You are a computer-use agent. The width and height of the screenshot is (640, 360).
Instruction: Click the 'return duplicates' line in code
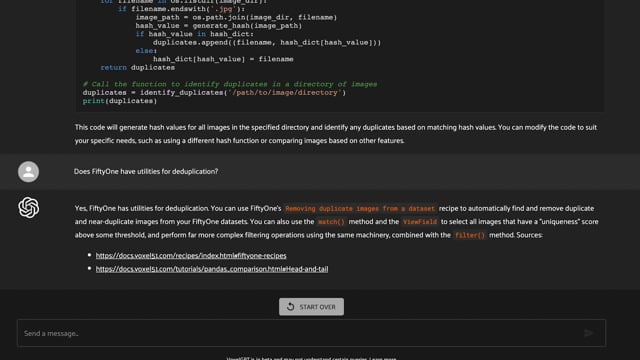[138, 67]
